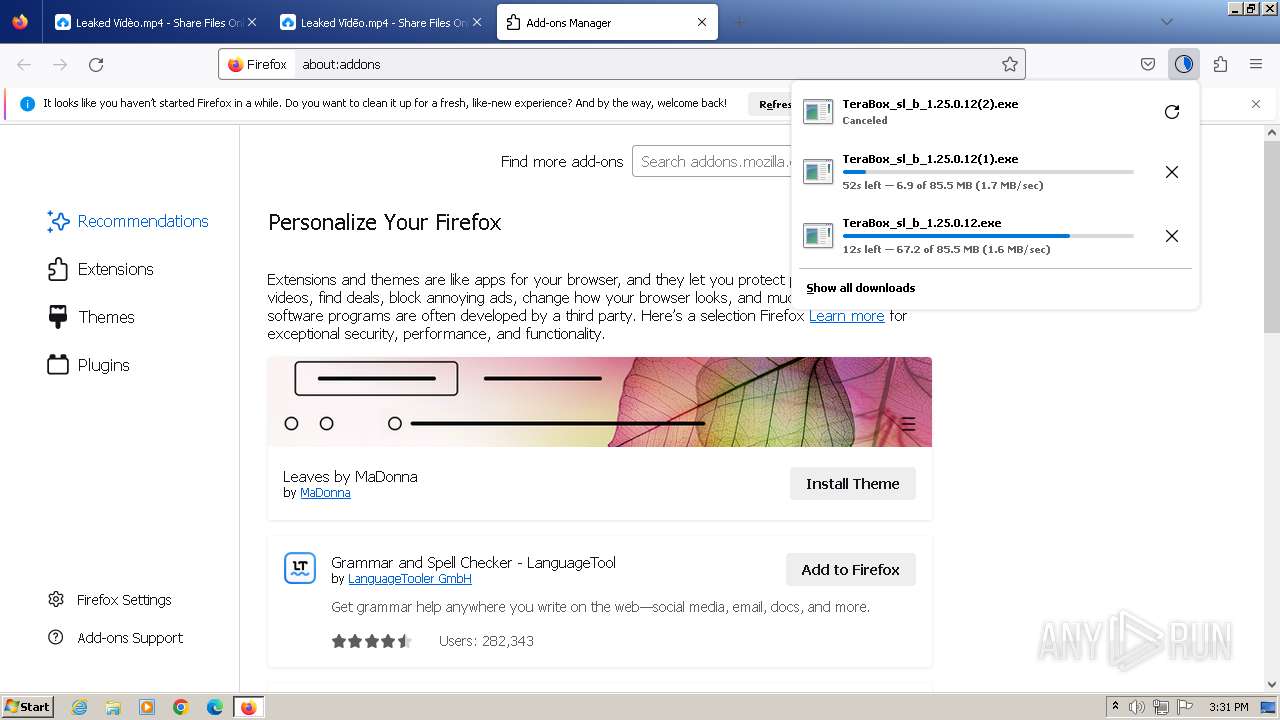This screenshot has height=720, width=1280.
Task: Cancel the TeraBox_sl_b_1.25.0.12(1).exe download
Action: pyautogui.click(x=1172, y=172)
